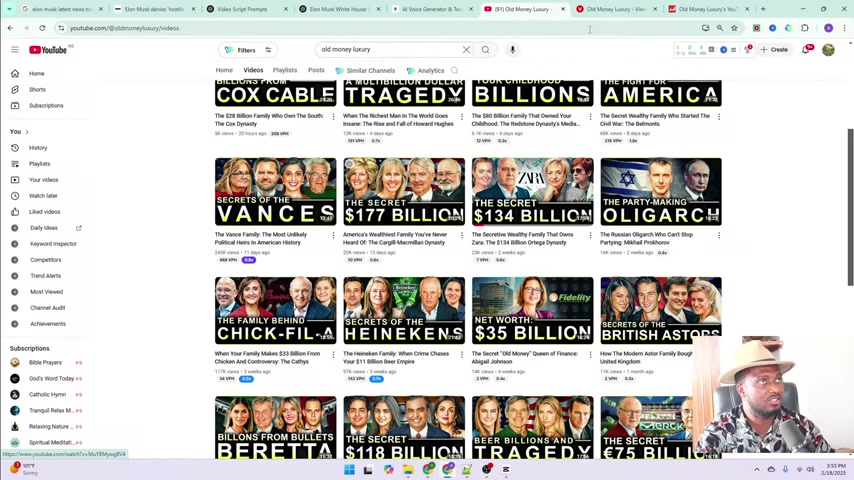
Task: Open Liked videos
Action: coord(44,212)
